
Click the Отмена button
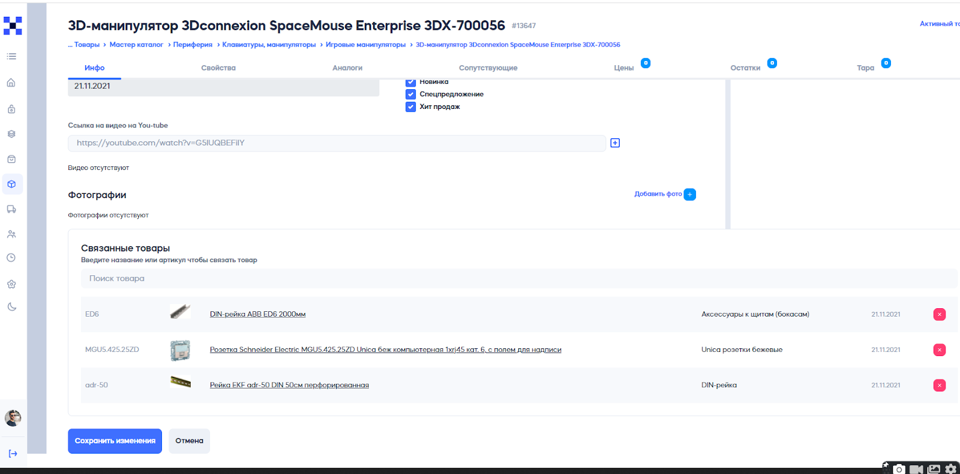coord(189,441)
